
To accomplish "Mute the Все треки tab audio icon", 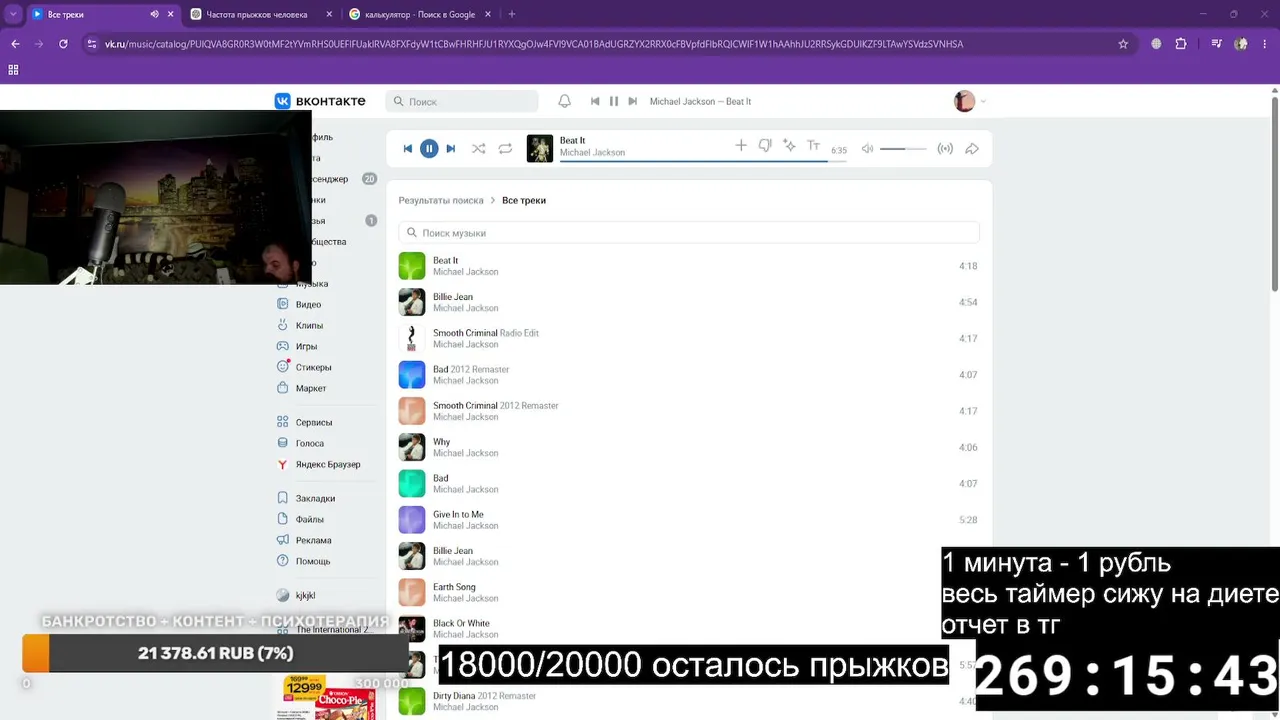I will coord(154,15).
